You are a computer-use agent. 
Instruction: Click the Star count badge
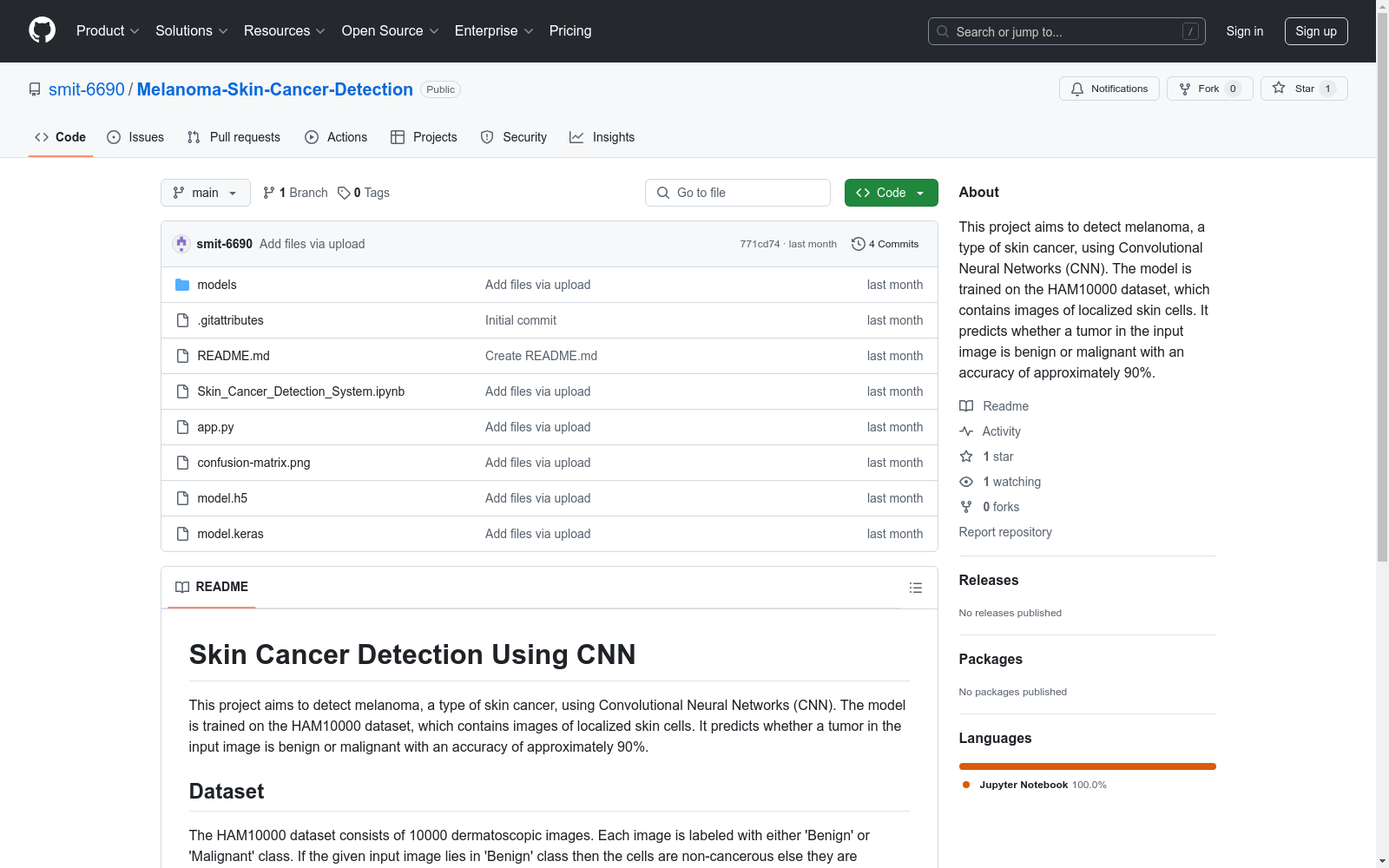pyautogui.click(x=1327, y=89)
